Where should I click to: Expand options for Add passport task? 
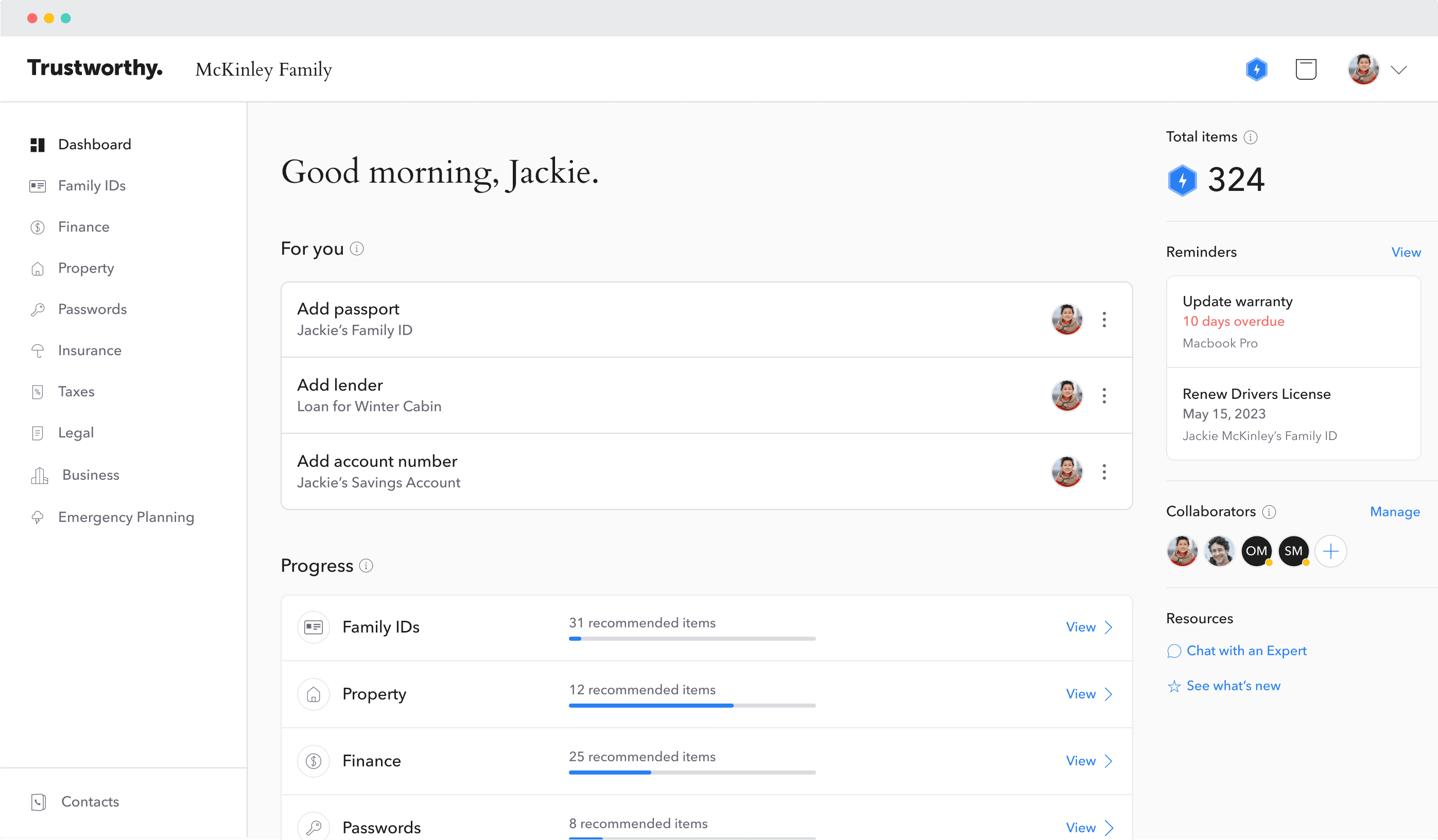coord(1103,319)
